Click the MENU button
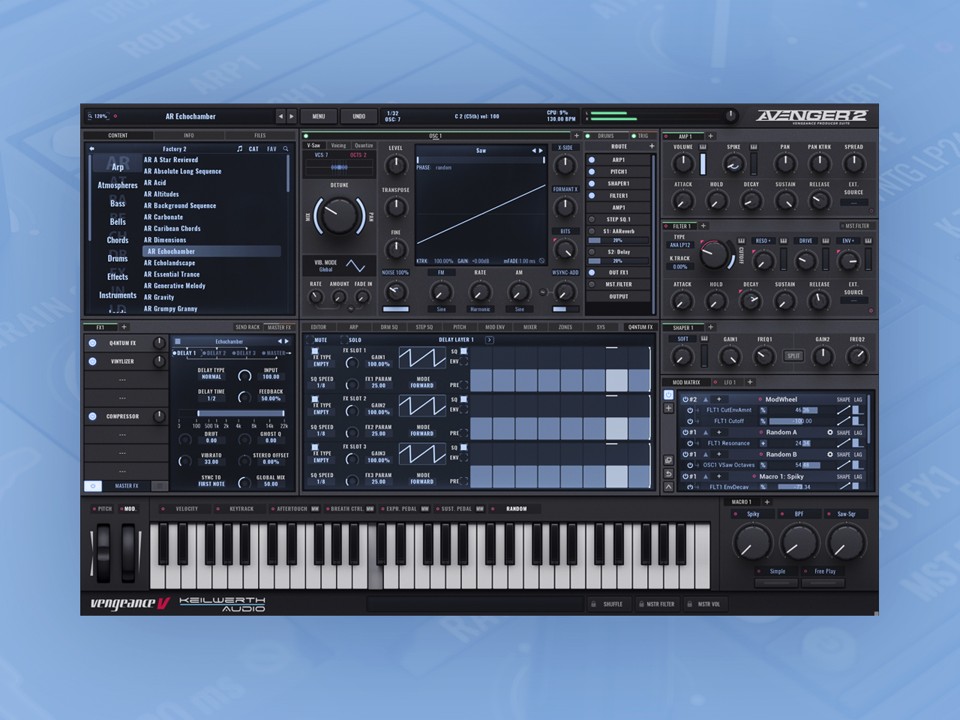Image resolution: width=960 pixels, height=720 pixels. tap(318, 116)
